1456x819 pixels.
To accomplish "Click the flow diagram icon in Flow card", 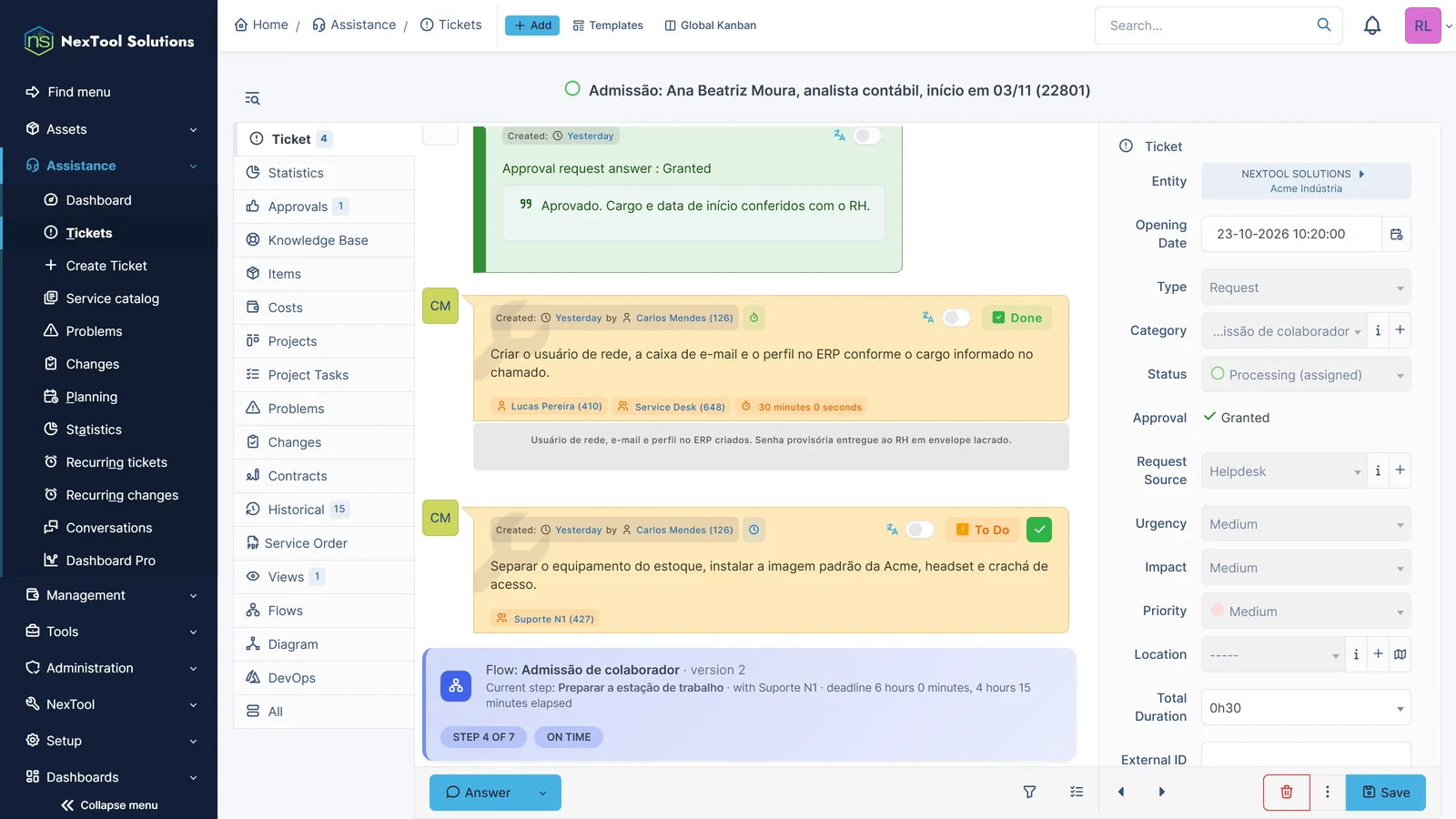I will click(x=456, y=686).
